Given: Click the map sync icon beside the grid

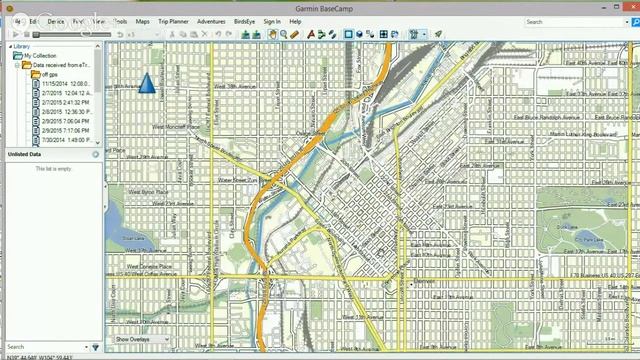Looking at the screenshot, I should (395, 35).
